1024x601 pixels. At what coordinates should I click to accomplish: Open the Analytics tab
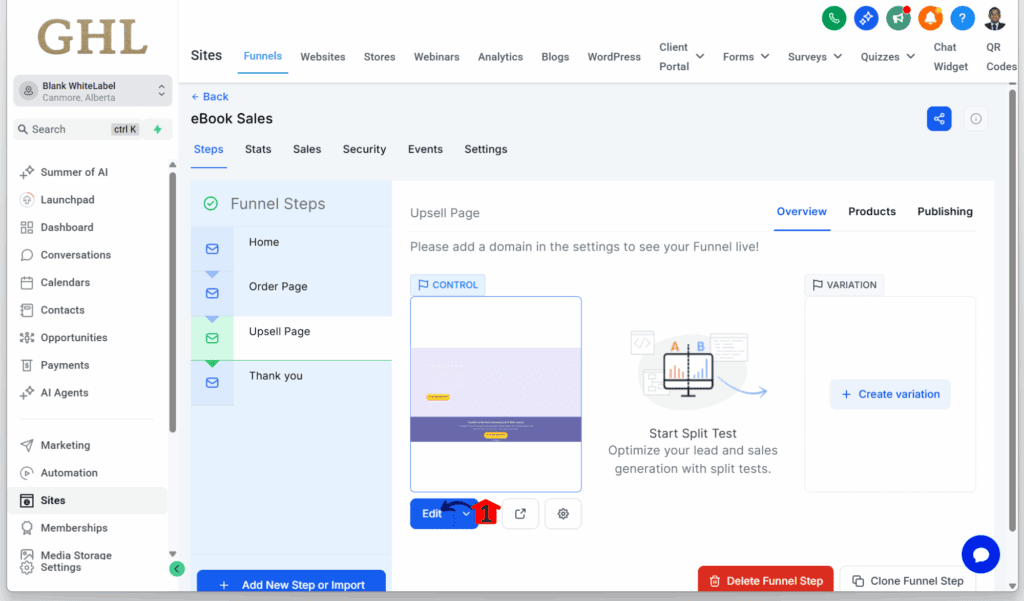tap(500, 57)
